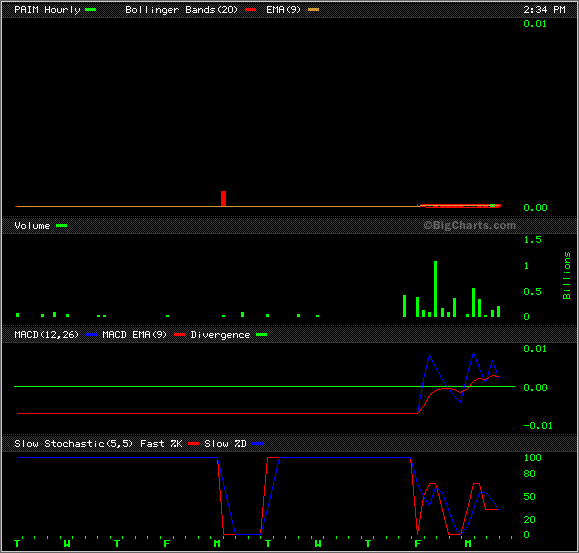Image resolution: width=579 pixels, height=553 pixels.
Task: Click the tall red price spike bar
Action: pos(223,199)
